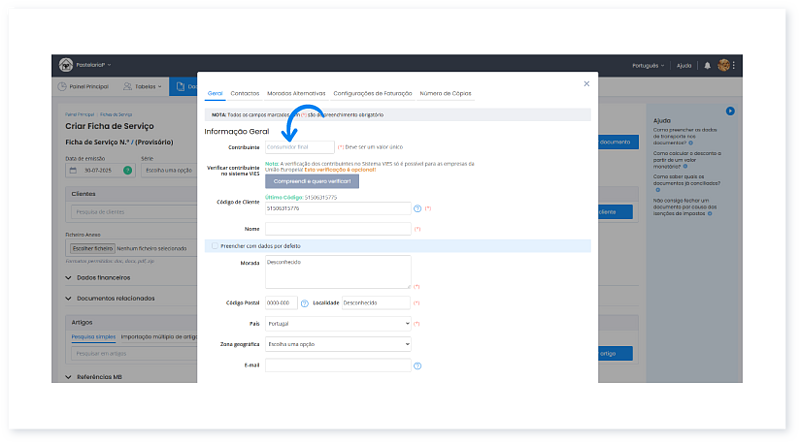Click the Contribuinte input field
Viewport: 800px width, 444px height.
(x=299, y=147)
